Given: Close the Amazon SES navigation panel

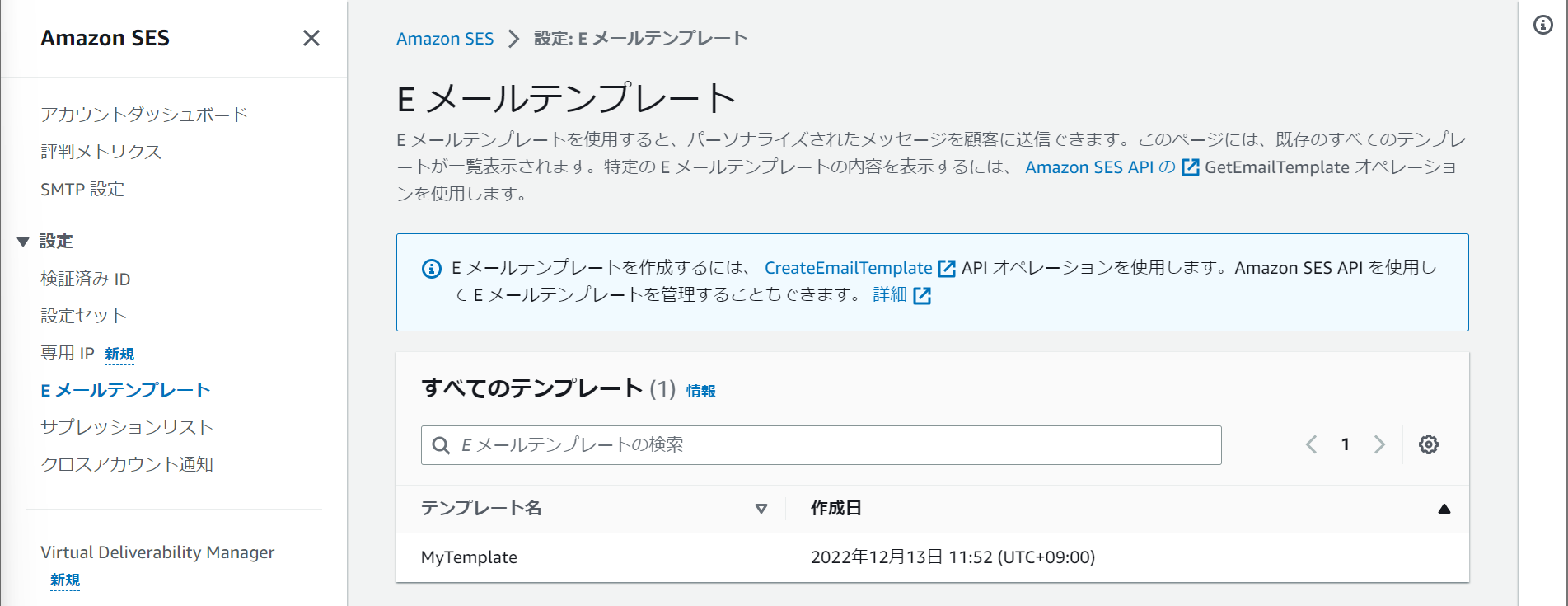Looking at the screenshot, I should point(311,38).
